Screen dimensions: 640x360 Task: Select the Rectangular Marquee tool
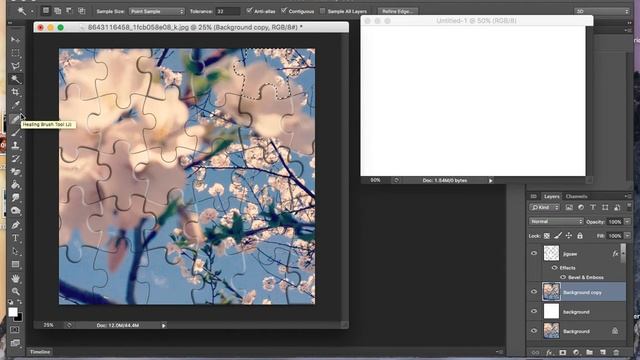(16, 53)
